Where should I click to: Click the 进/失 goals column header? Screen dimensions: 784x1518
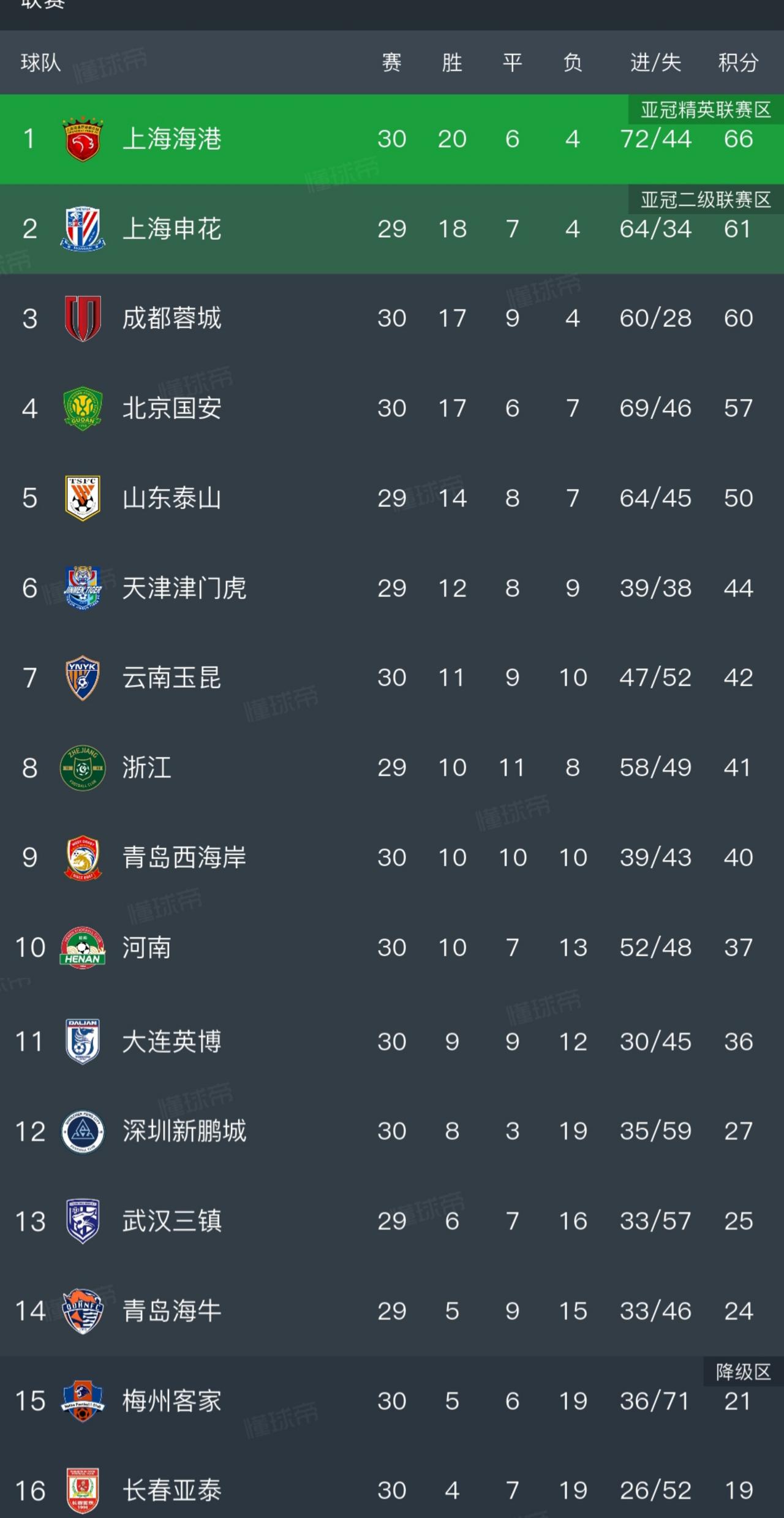coord(655,62)
